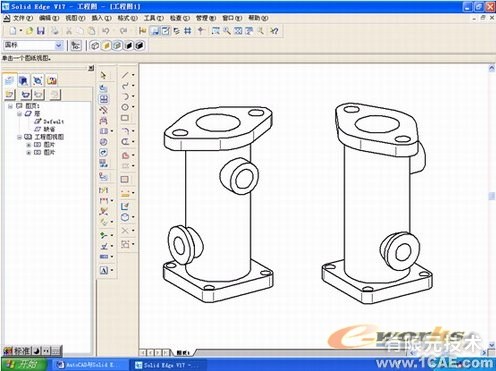This screenshot has width=496, height=371.
Task: Enable the last black cube display mode
Action: 140,45
